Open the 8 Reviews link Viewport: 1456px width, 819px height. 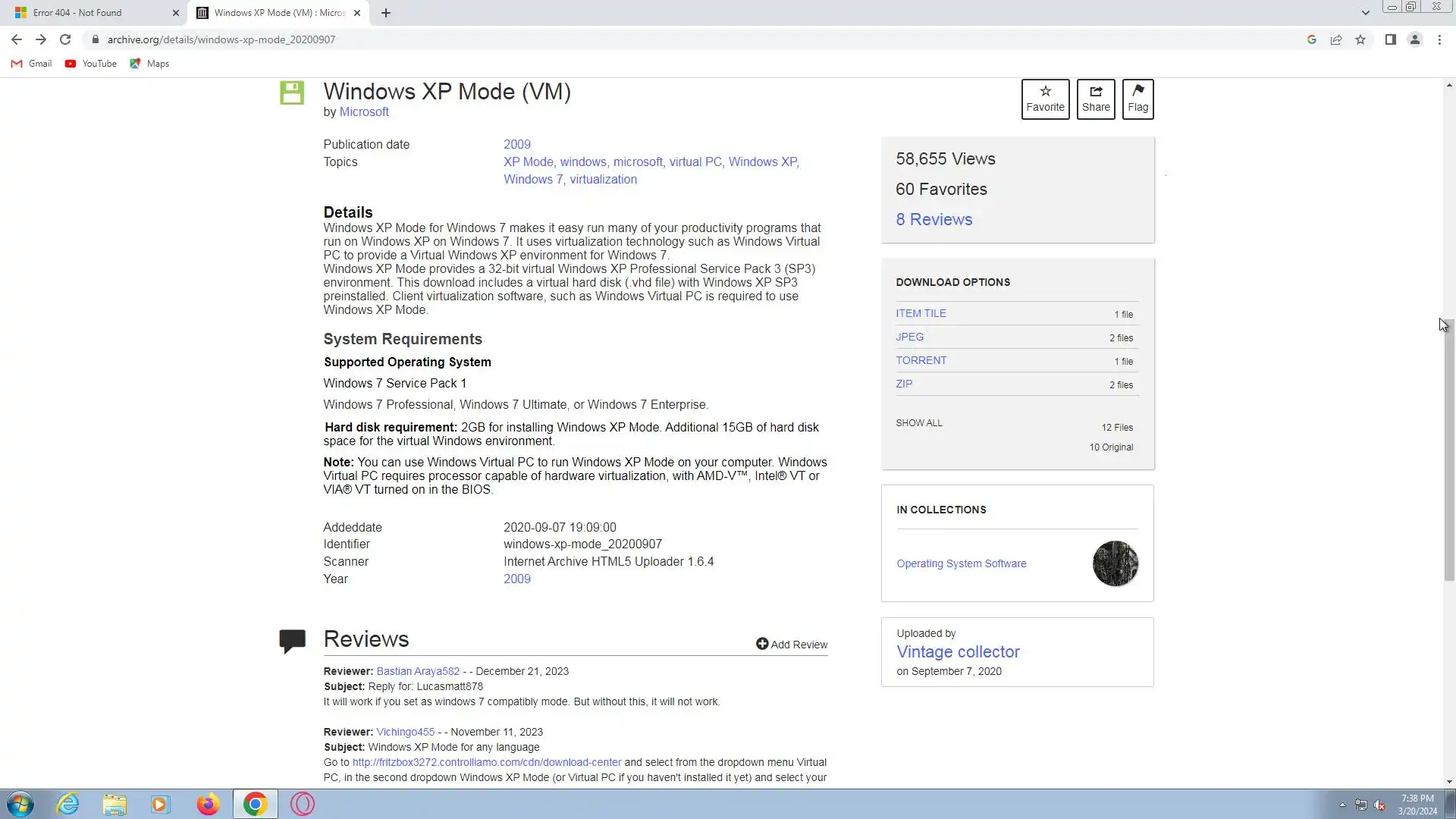point(934,219)
